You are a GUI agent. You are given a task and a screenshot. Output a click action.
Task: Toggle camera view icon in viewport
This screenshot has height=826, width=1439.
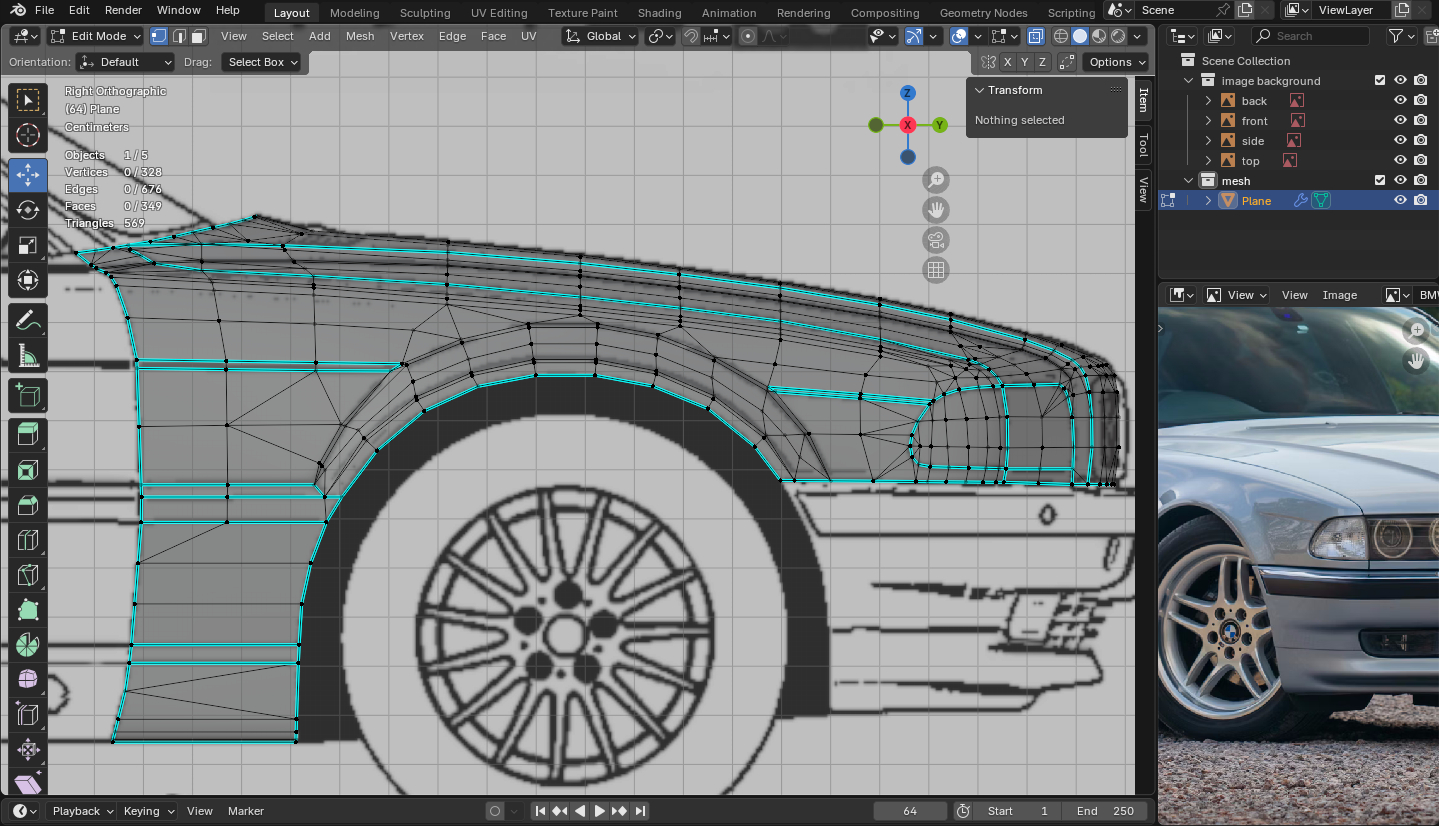(936, 240)
